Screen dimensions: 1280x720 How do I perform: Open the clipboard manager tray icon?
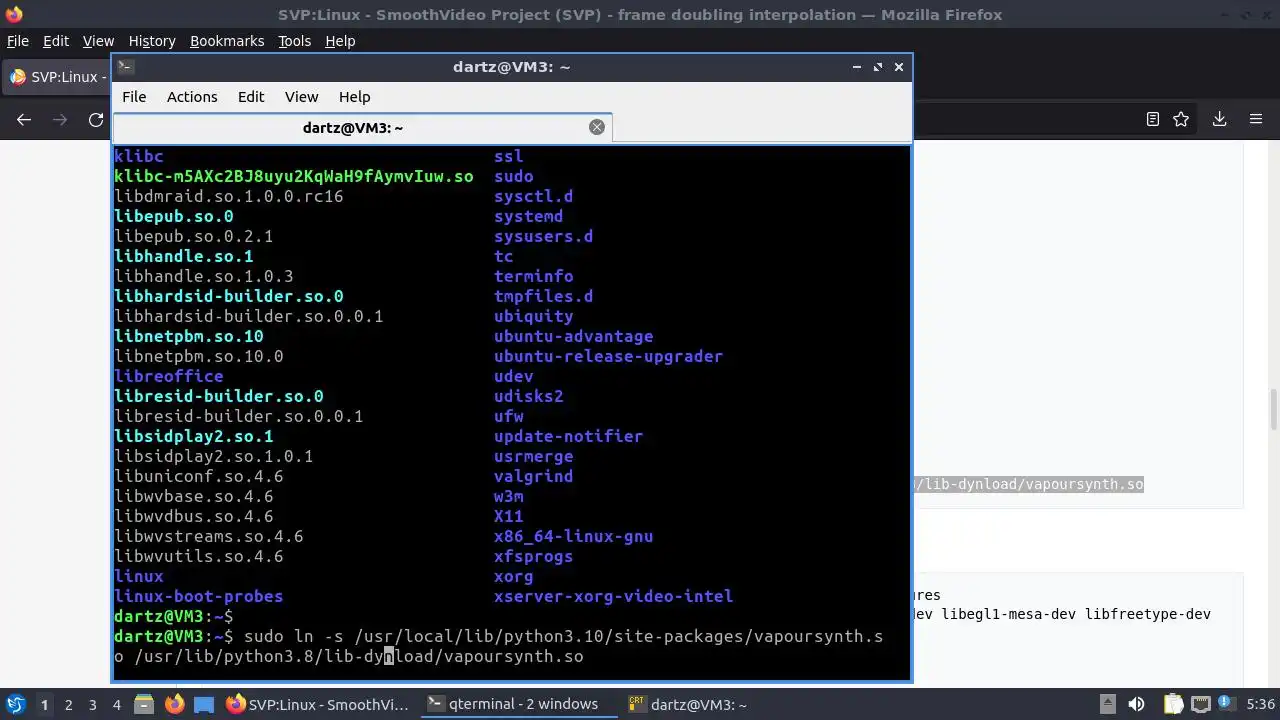1172,704
